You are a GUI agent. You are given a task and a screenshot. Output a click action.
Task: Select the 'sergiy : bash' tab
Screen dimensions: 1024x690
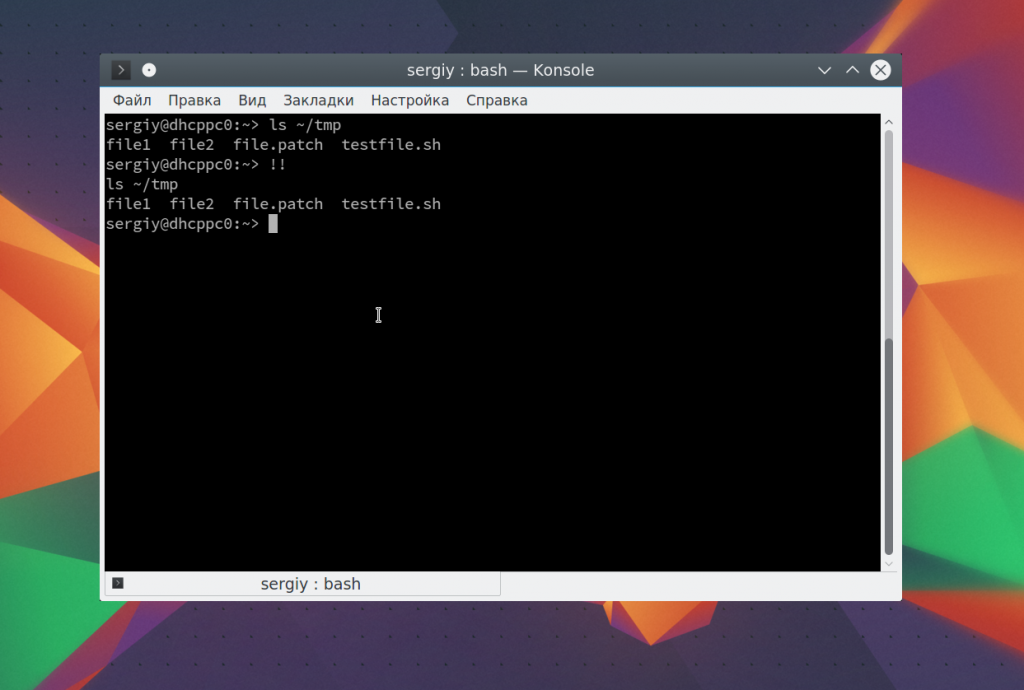pos(310,584)
